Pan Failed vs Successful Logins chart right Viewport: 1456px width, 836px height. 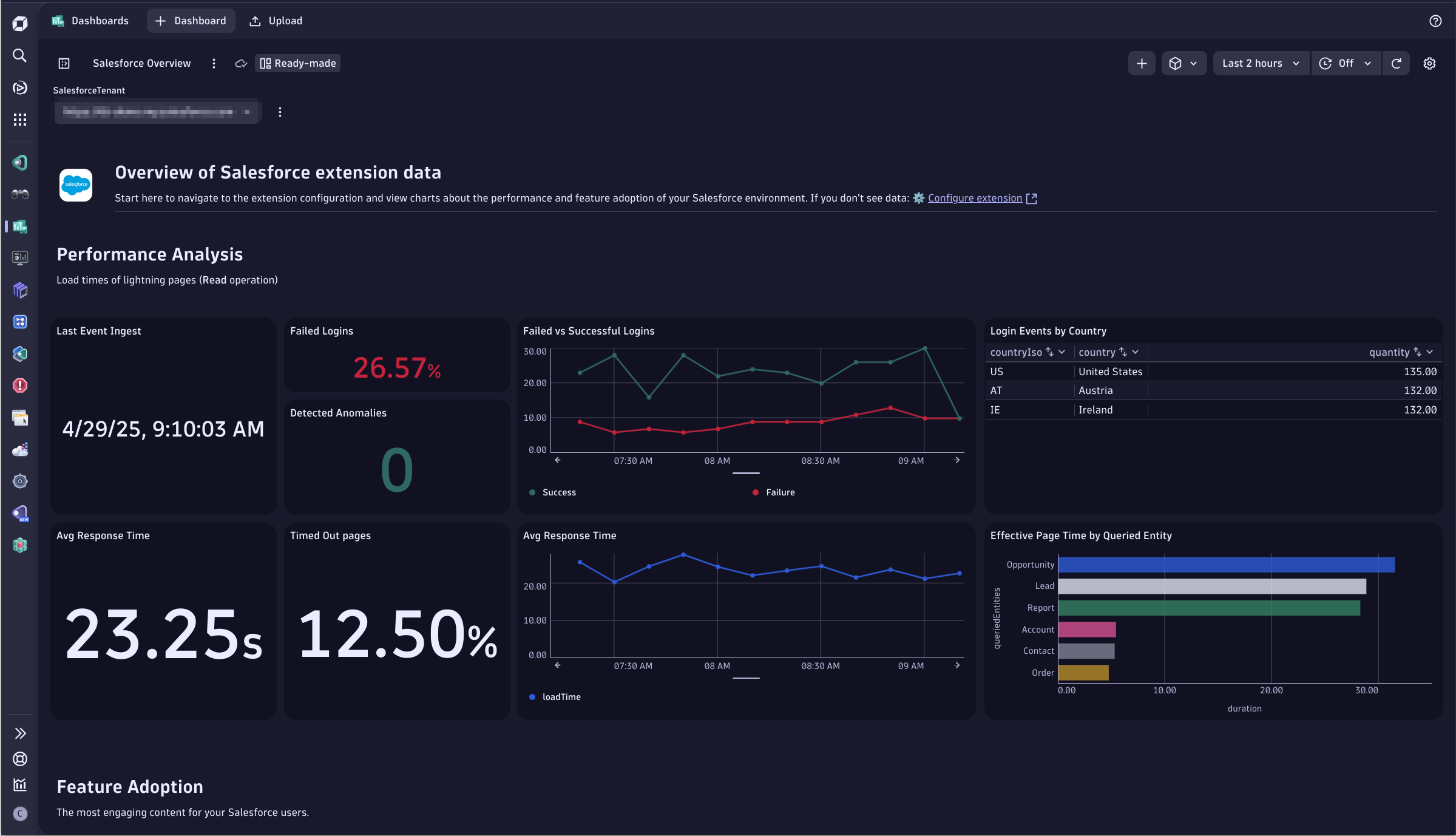click(x=957, y=460)
